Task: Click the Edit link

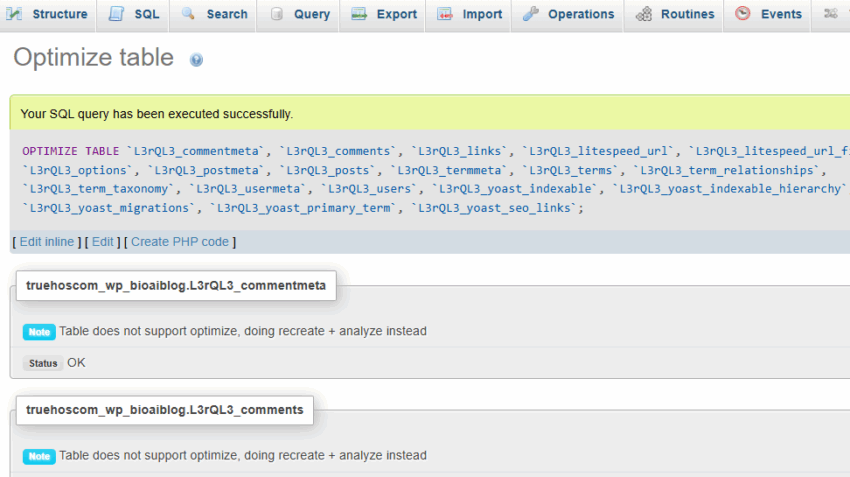Action: click(102, 242)
